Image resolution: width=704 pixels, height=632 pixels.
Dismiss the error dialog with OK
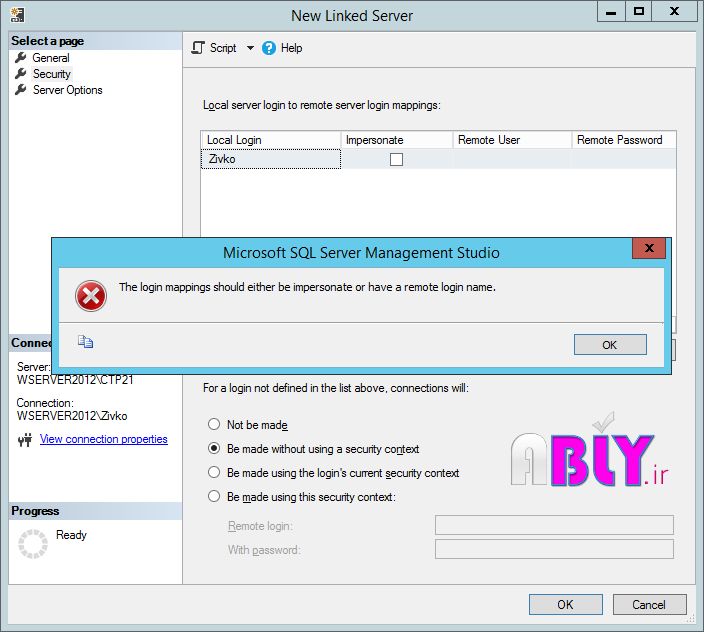click(610, 345)
